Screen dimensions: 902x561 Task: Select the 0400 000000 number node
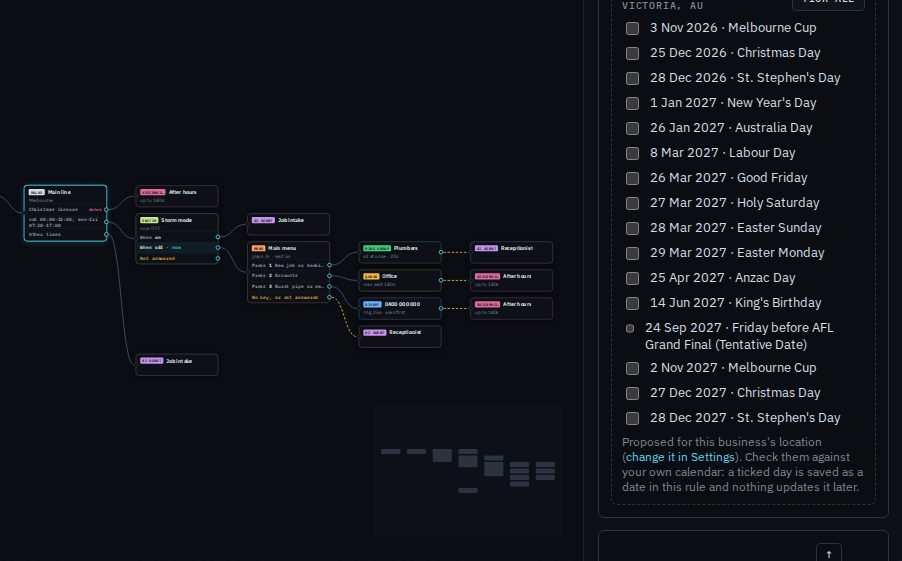coord(400,308)
